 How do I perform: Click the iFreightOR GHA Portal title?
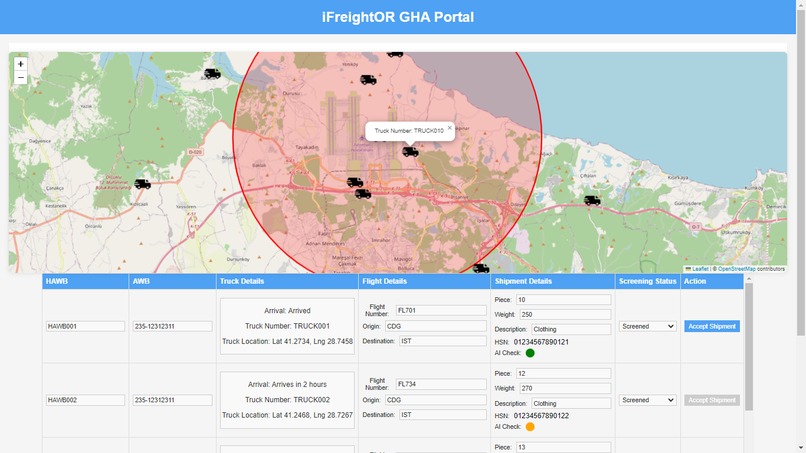point(398,17)
